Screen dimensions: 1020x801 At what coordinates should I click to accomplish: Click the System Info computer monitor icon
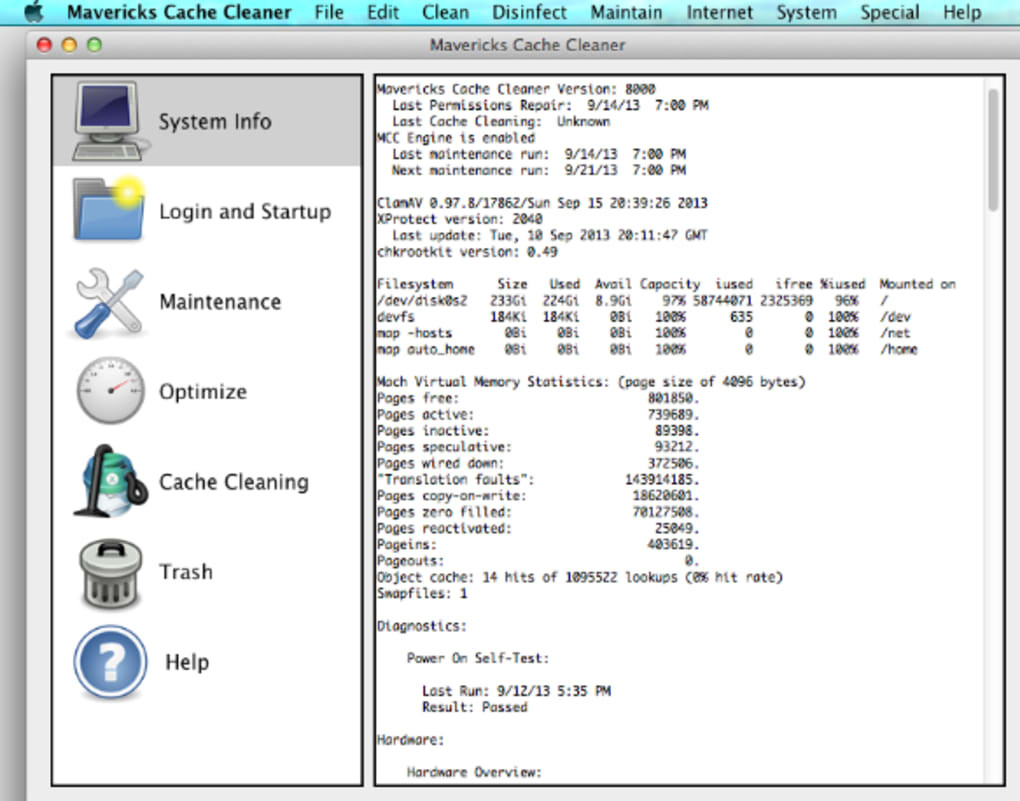click(110, 121)
